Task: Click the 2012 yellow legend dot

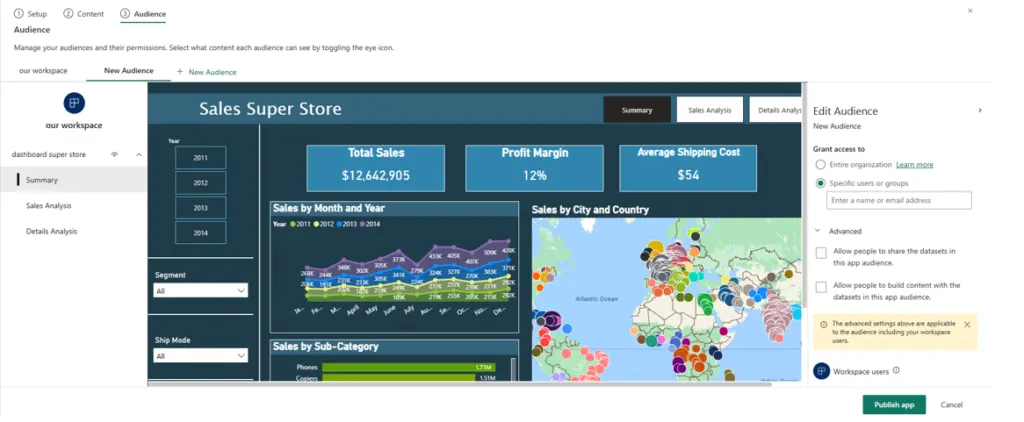Action: (x=317, y=224)
